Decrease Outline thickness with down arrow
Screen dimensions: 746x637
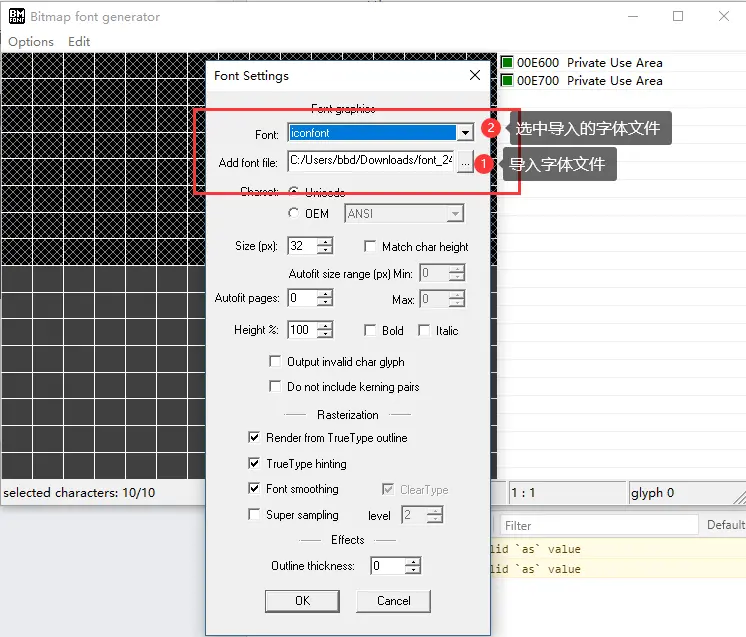[413, 570]
